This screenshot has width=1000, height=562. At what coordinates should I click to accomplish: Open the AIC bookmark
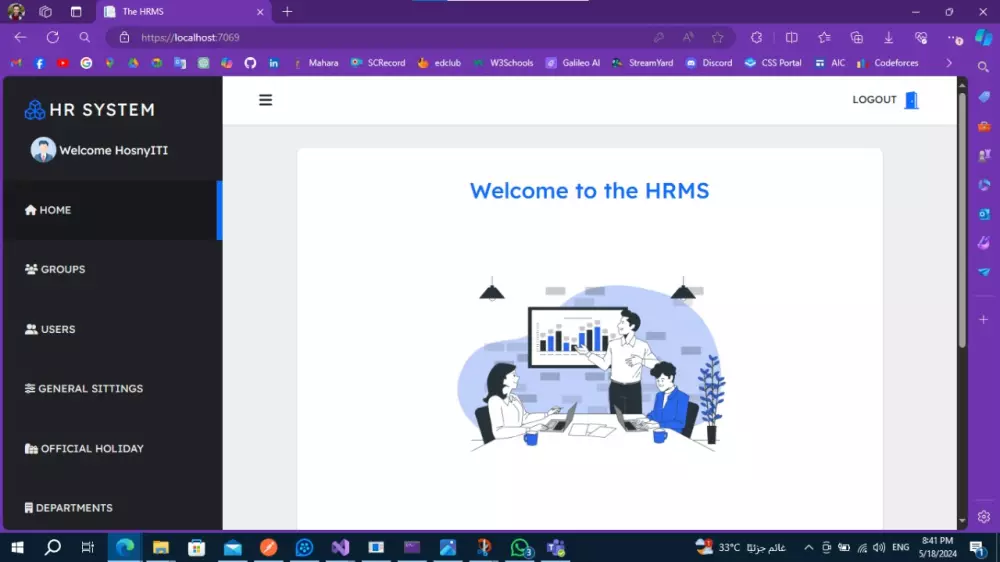point(830,63)
